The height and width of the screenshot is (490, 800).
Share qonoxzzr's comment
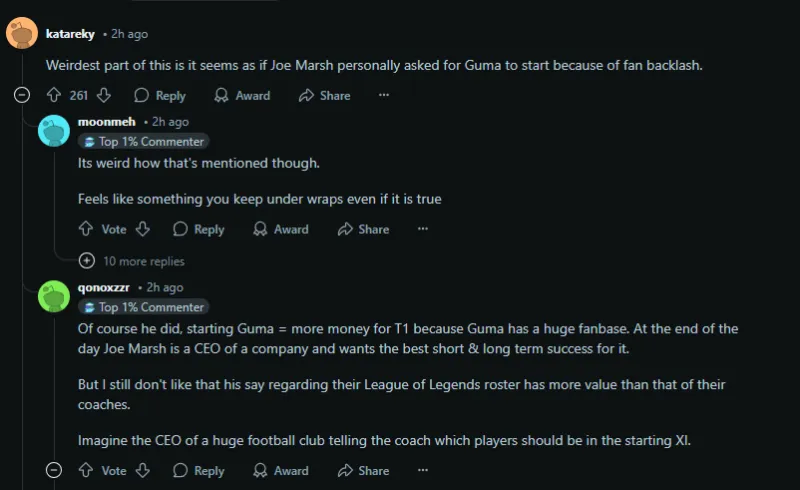(363, 471)
